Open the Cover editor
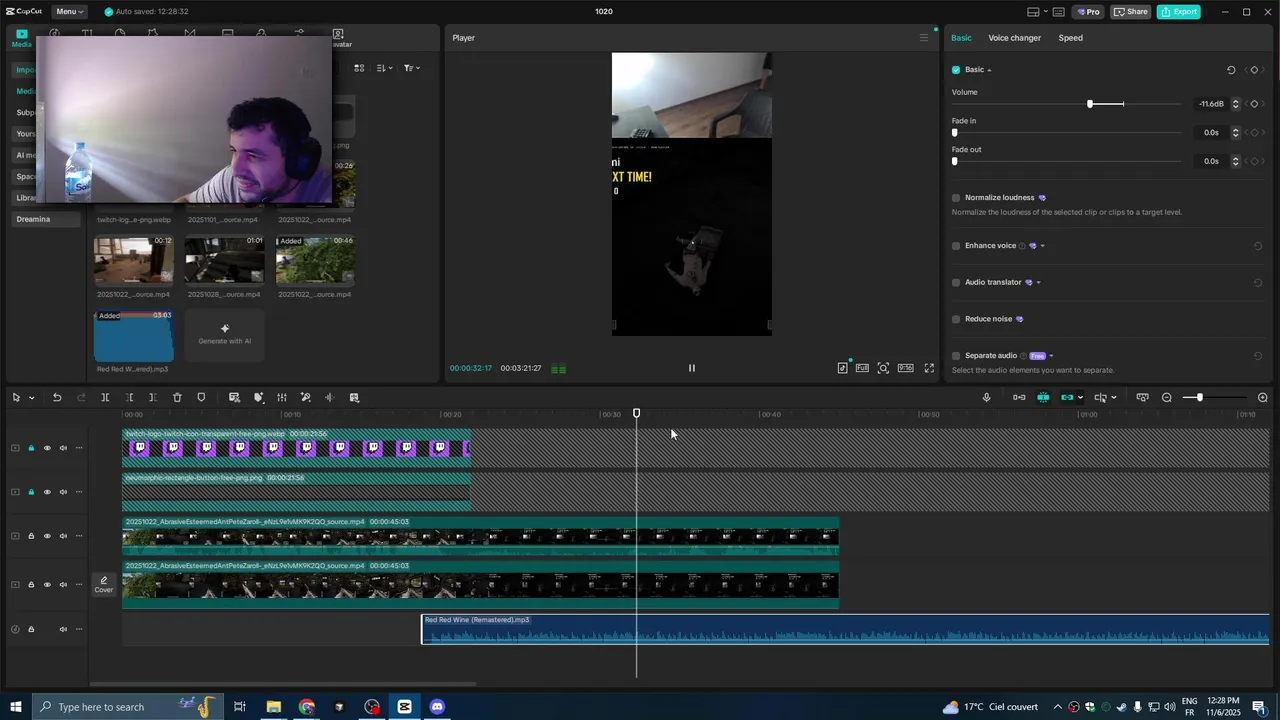The height and width of the screenshot is (720, 1280). [104, 585]
